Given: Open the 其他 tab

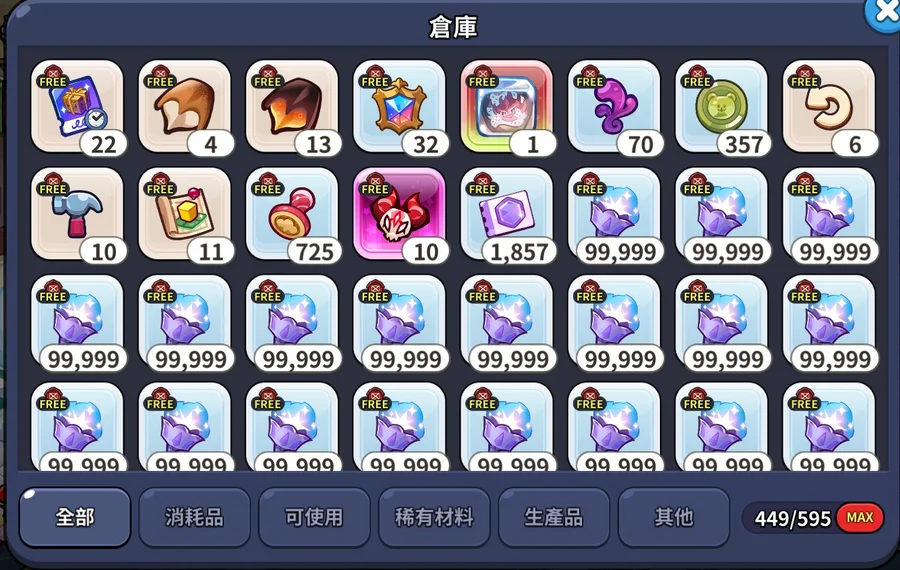Looking at the screenshot, I should pos(673,518).
